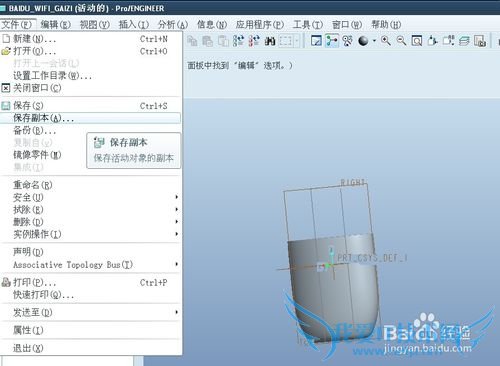Click the shaded sphere display style icon

click(363, 41)
